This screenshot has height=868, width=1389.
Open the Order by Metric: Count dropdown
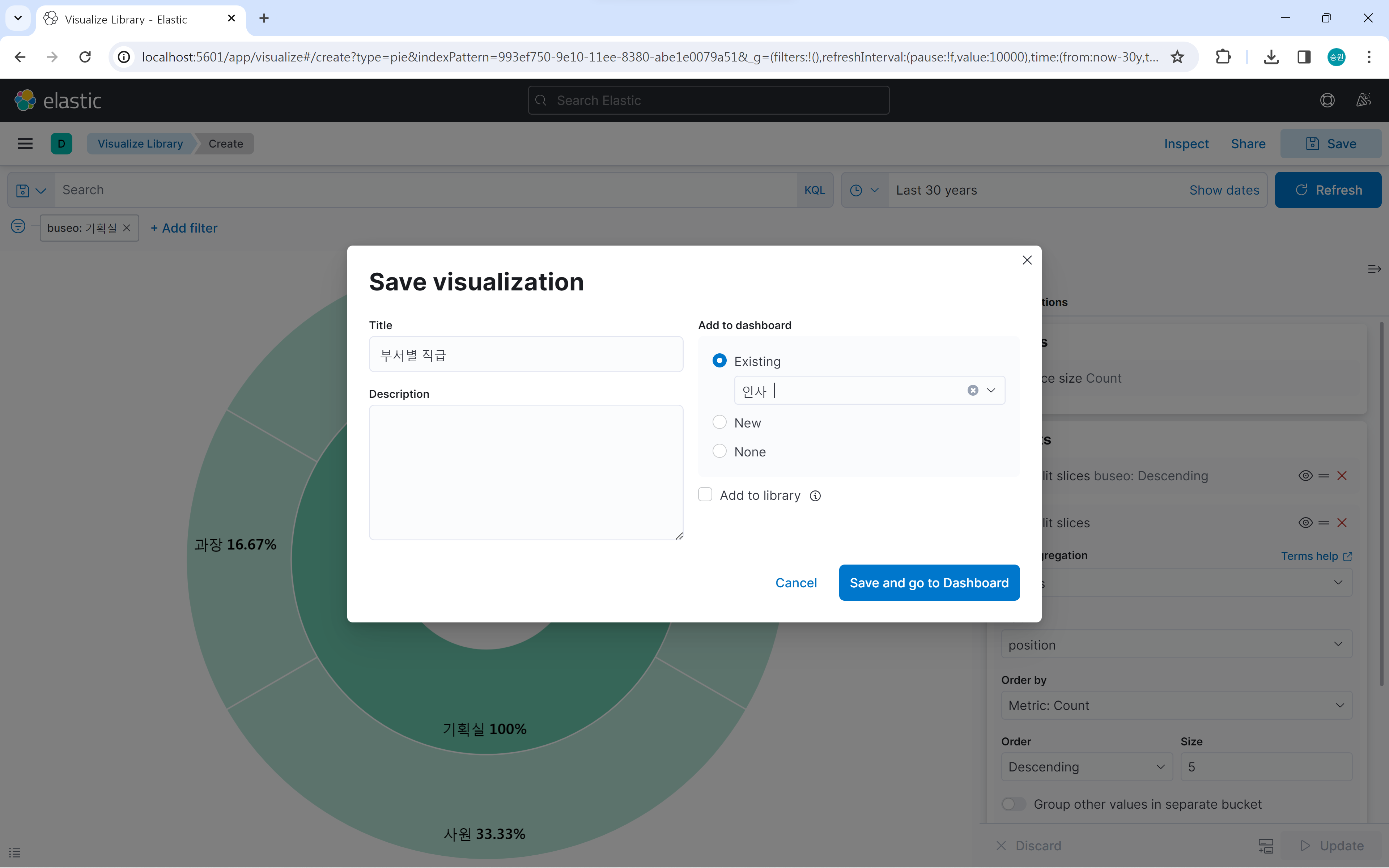pos(1176,705)
